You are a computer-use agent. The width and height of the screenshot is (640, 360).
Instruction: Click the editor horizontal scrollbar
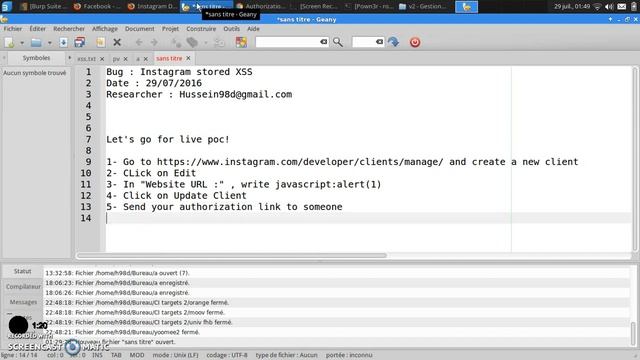click(232, 256)
